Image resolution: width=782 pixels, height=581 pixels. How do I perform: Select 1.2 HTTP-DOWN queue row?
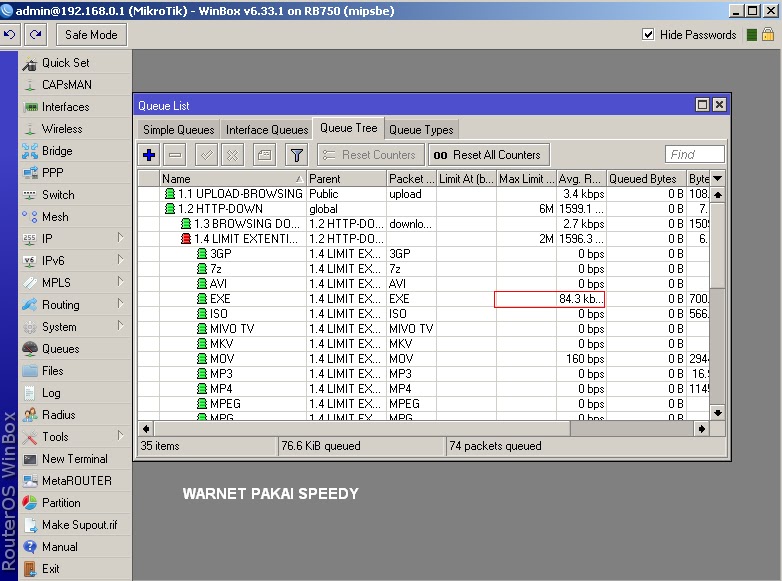(423, 208)
